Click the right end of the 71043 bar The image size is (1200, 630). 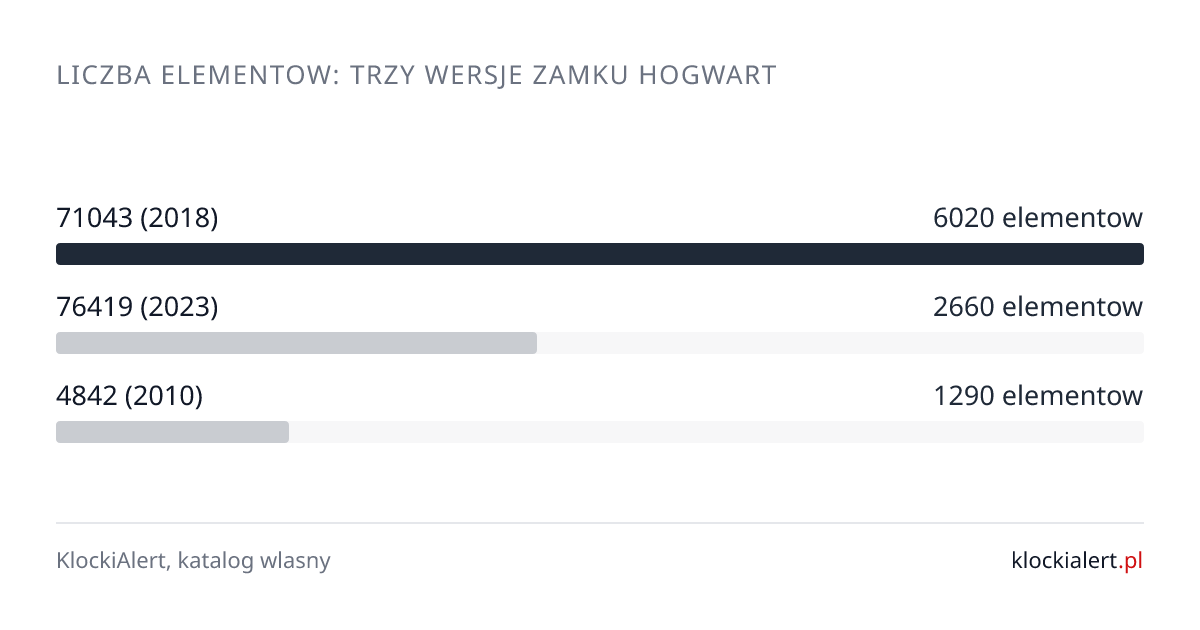(x=1136, y=254)
